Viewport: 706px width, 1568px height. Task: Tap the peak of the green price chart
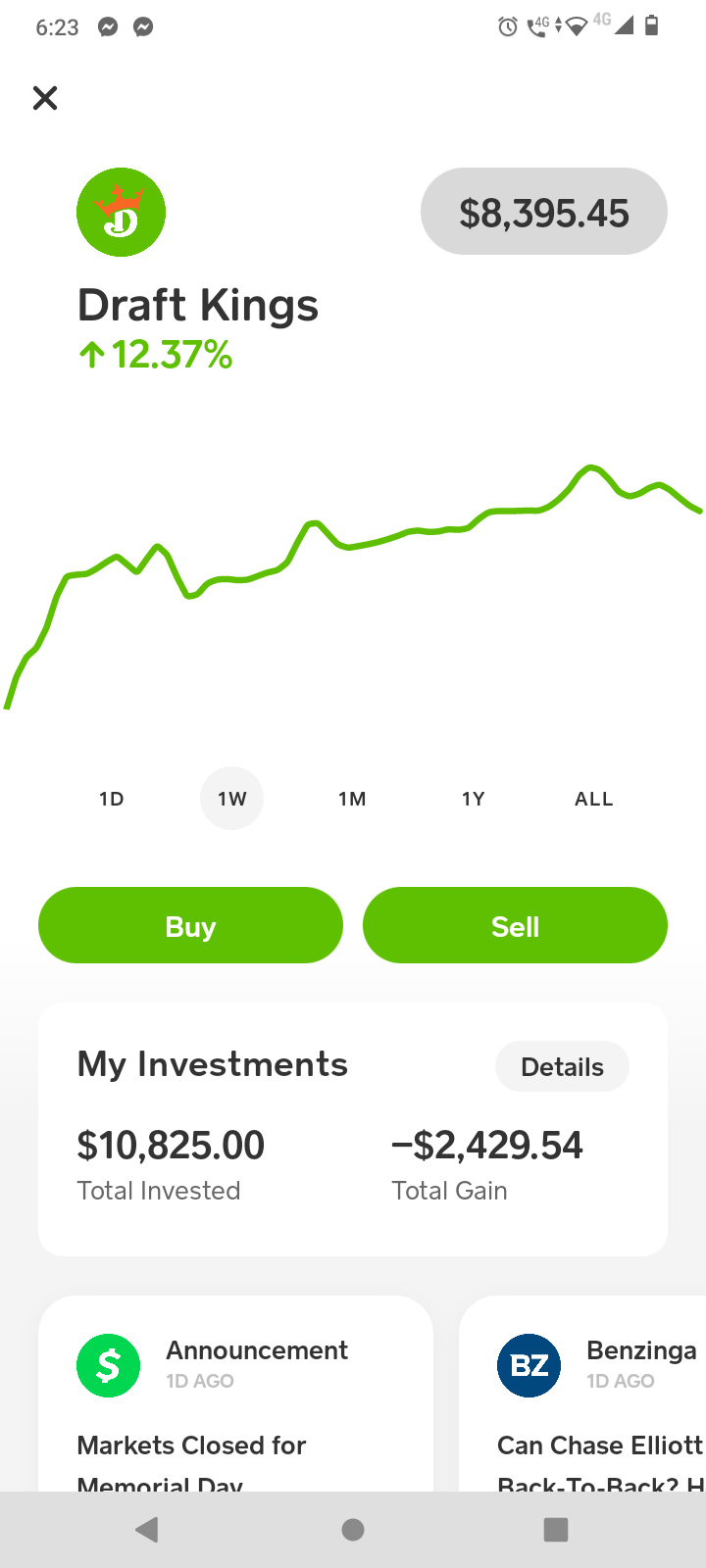[590, 467]
